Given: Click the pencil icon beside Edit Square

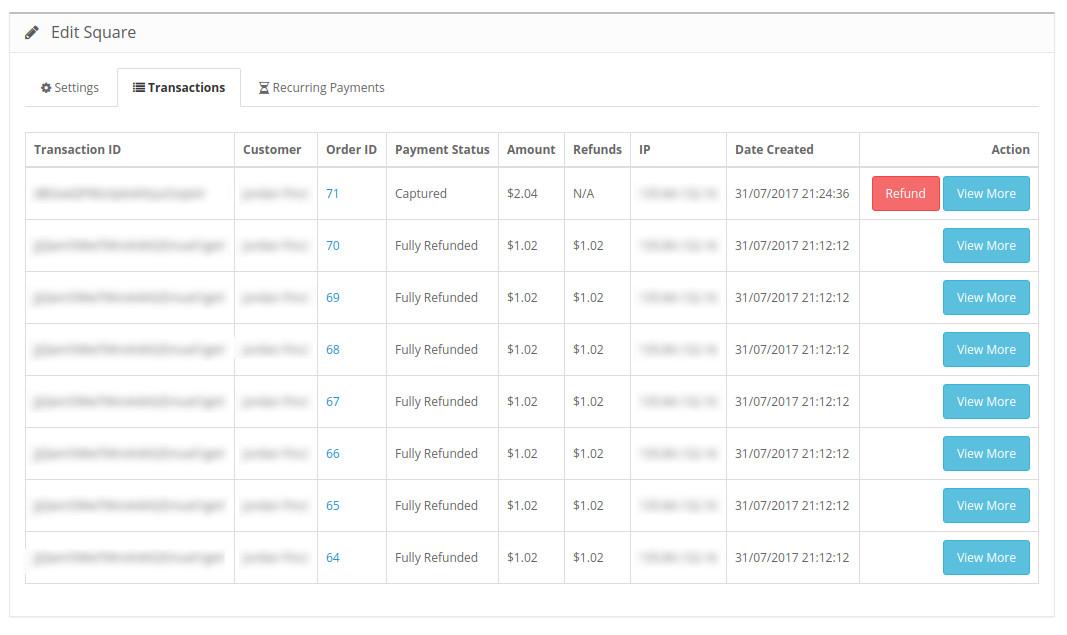Looking at the screenshot, I should point(32,33).
